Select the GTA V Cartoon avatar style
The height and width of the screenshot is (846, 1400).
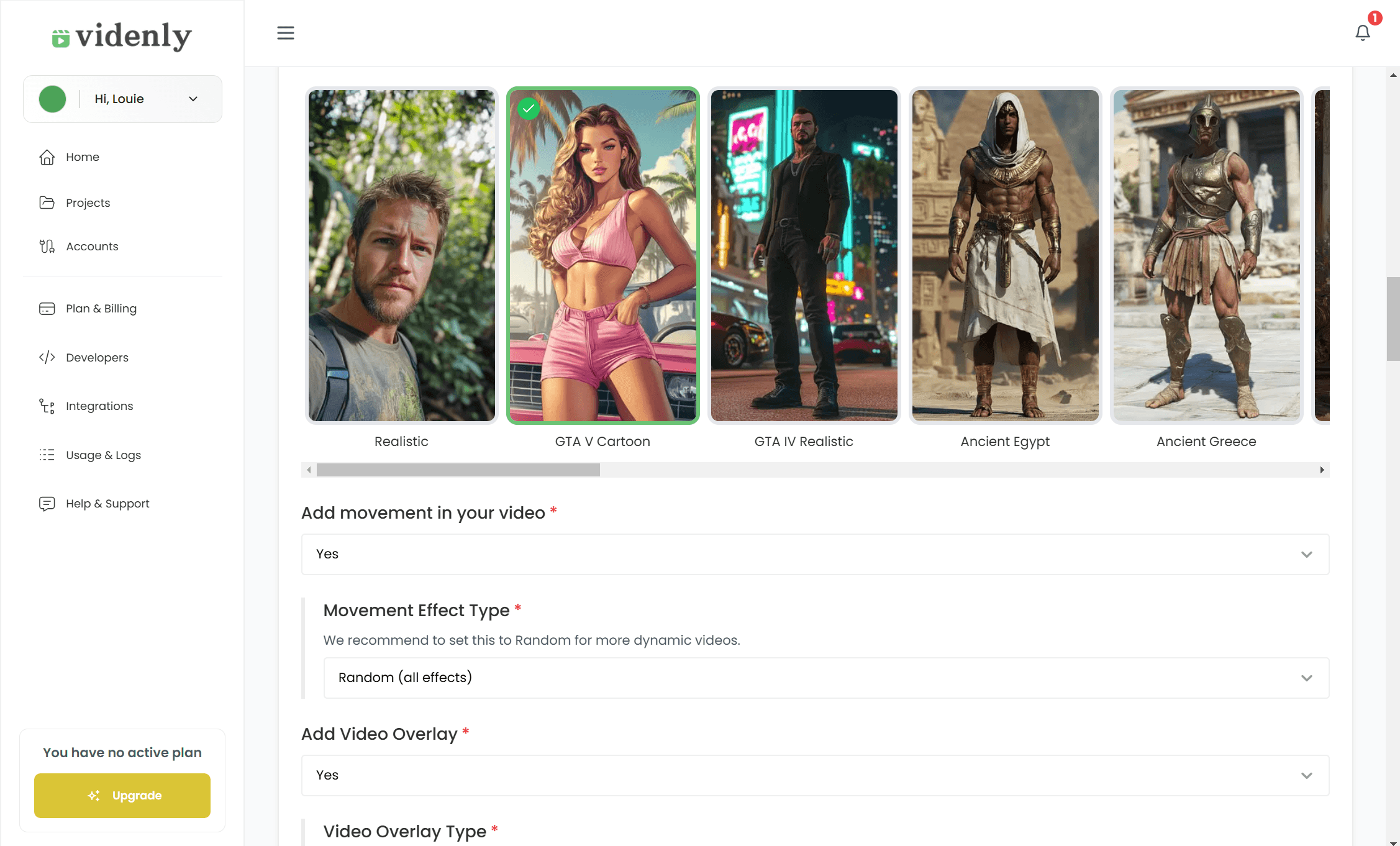tap(602, 255)
